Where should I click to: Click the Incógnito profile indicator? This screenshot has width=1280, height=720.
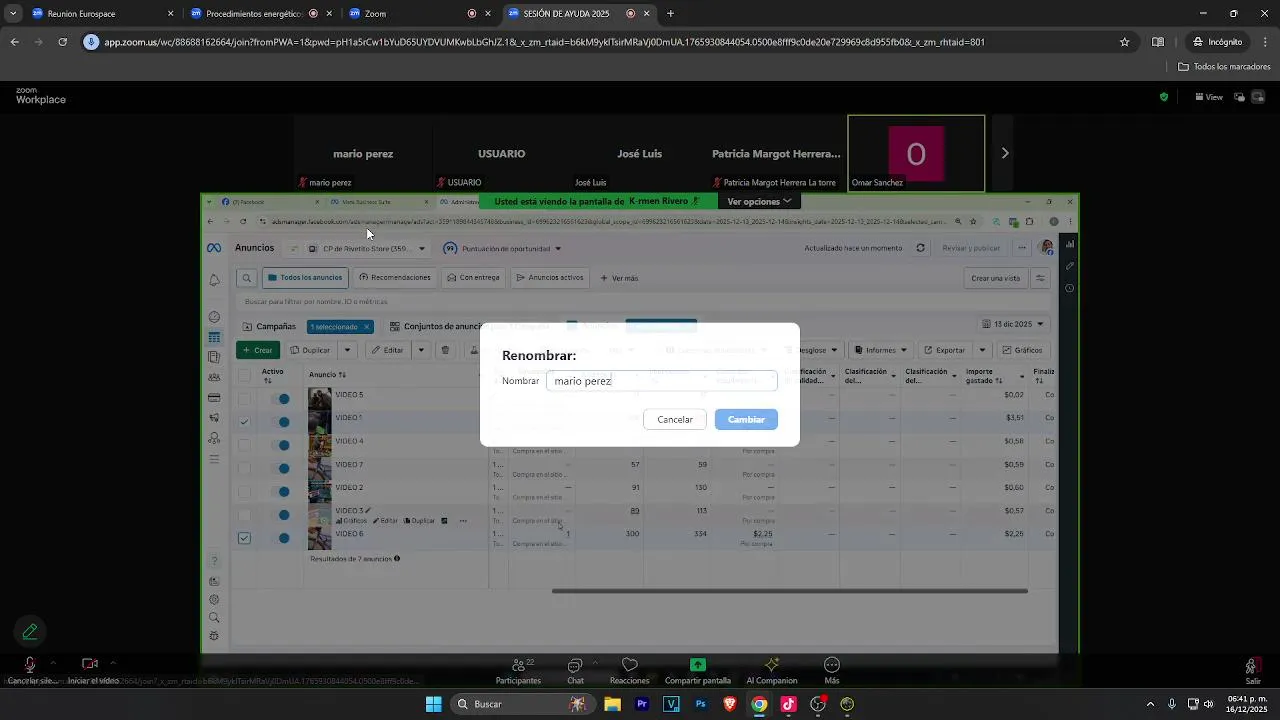click(x=1217, y=42)
